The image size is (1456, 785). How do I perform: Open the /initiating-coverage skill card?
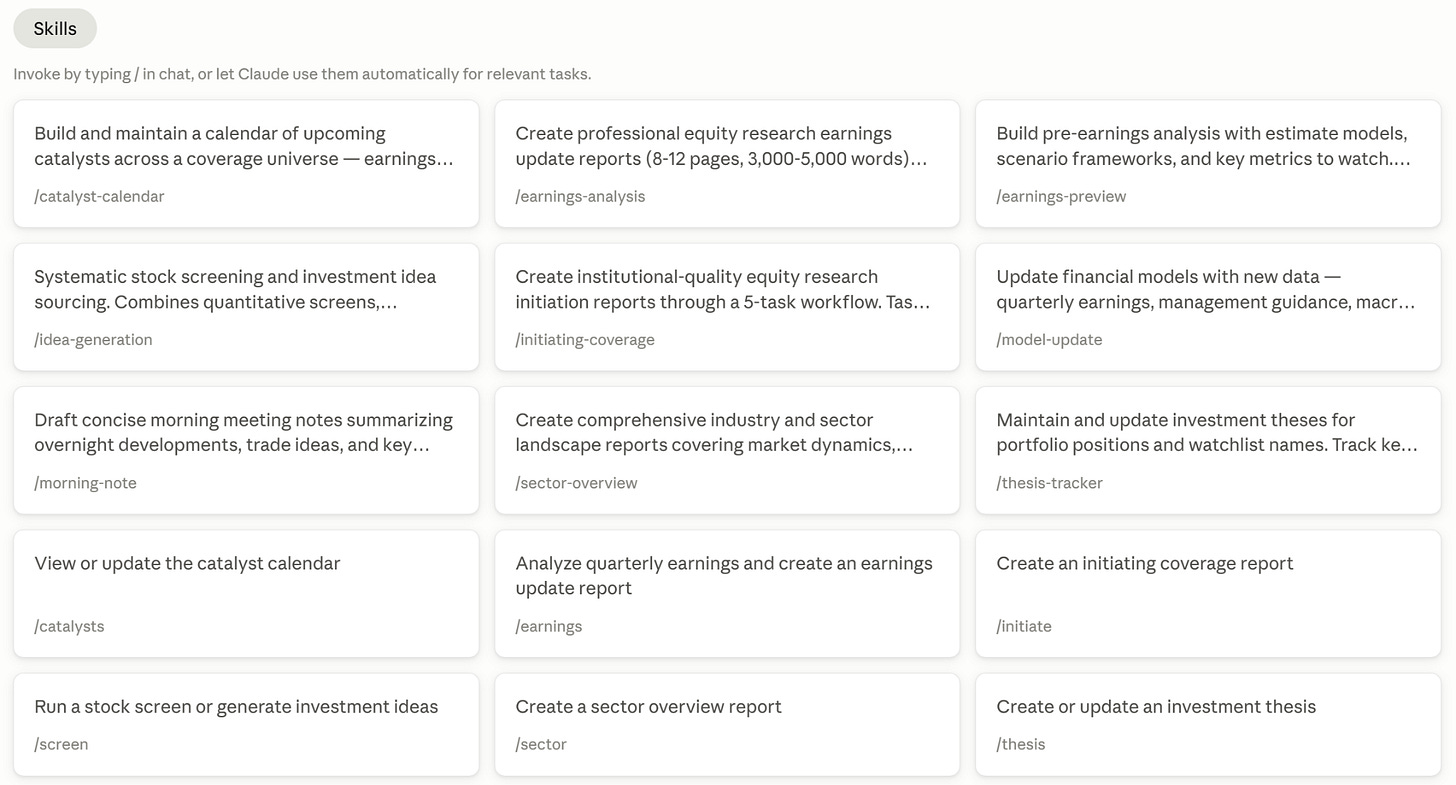coord(727,307)
